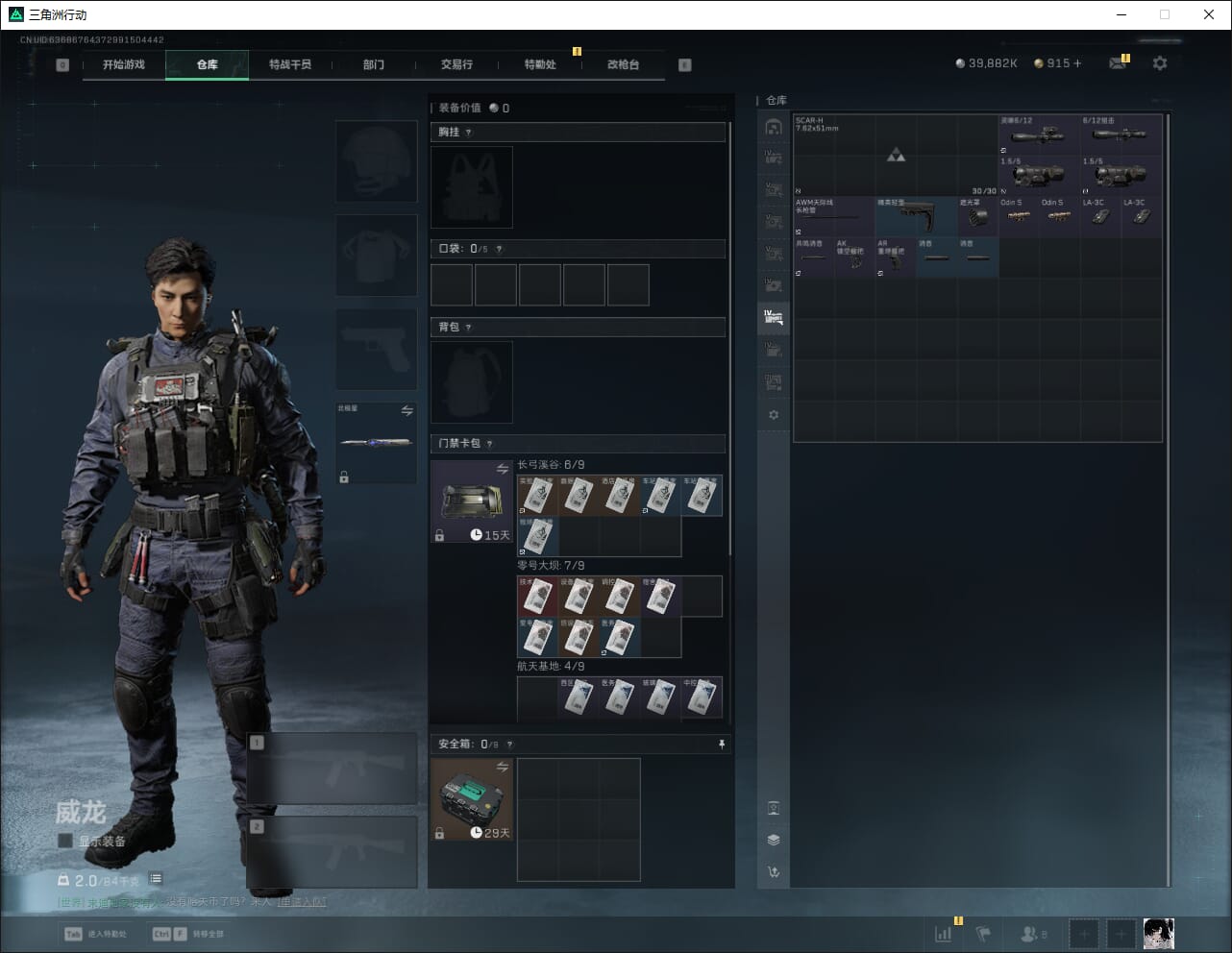Open the 交易行 tab
Viewport: 1232px width, 953px height.
[x=456, y=64]
